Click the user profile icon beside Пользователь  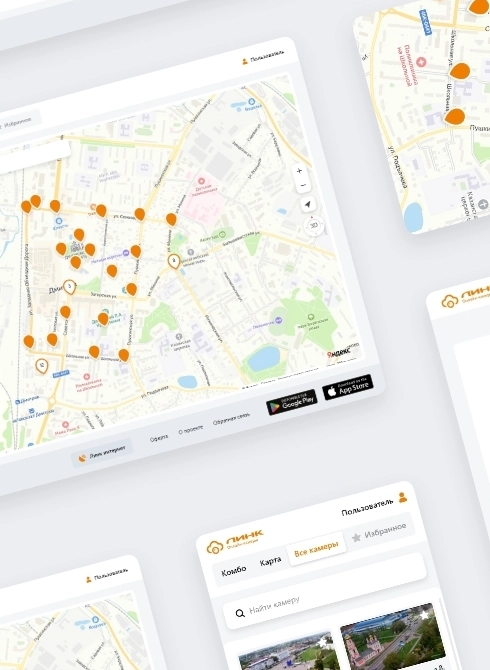(402, 497)
